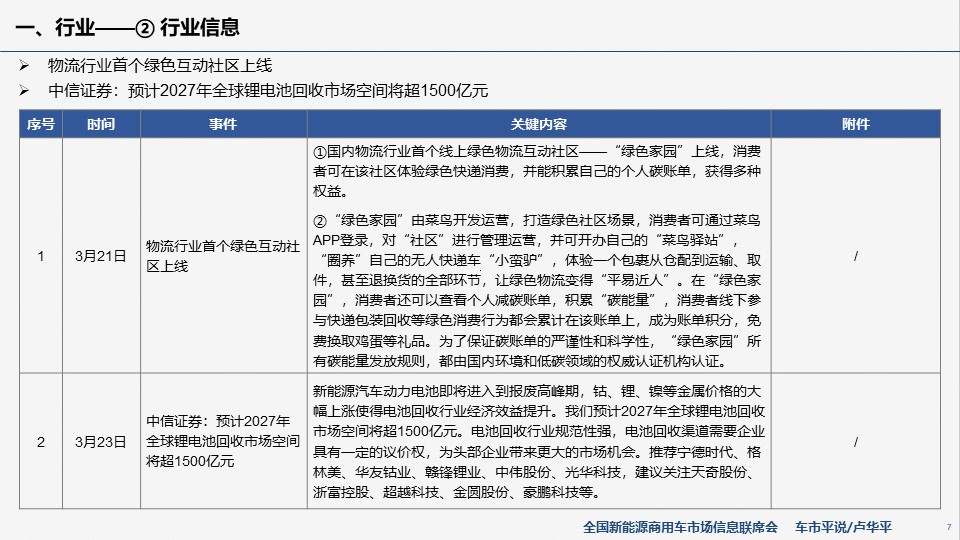The height and width of the screenshot is (540, 960).
Task: Select the date cell 3月23日
Action: [101, 441]
